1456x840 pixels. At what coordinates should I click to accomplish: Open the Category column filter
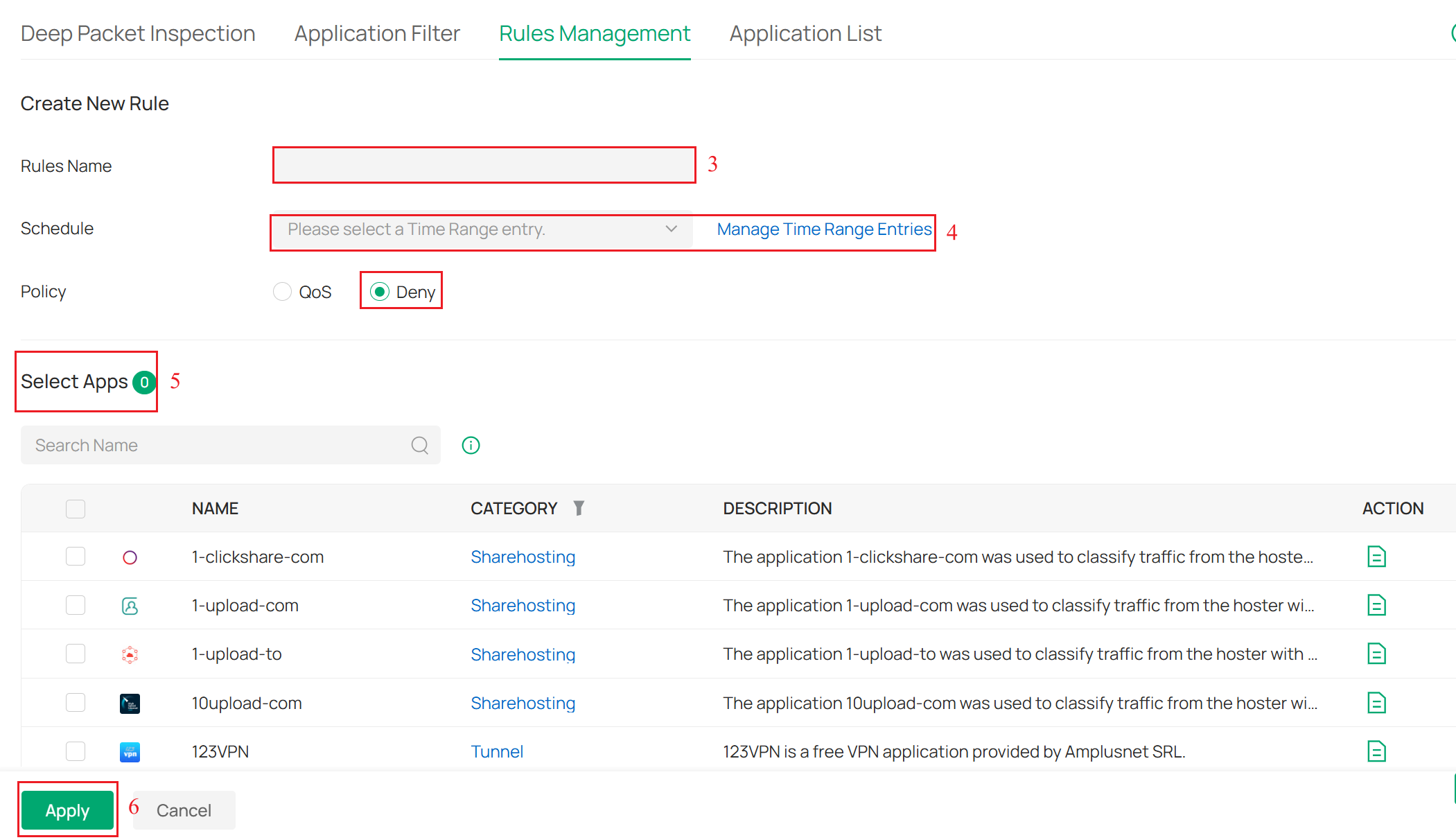579,507
